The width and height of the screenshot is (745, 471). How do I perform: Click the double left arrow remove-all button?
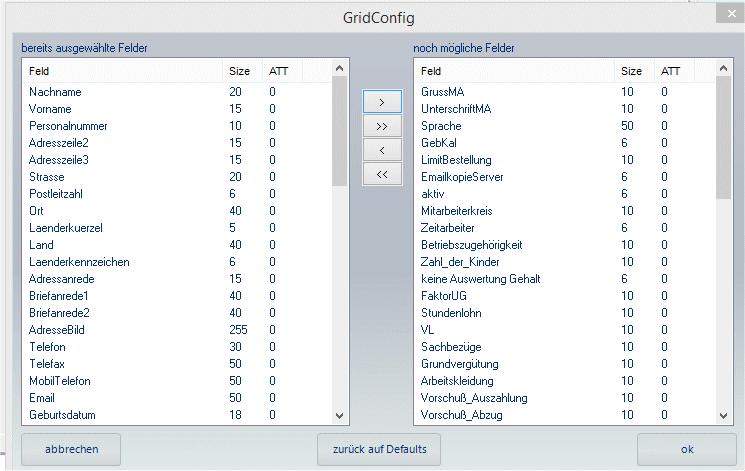381,175
